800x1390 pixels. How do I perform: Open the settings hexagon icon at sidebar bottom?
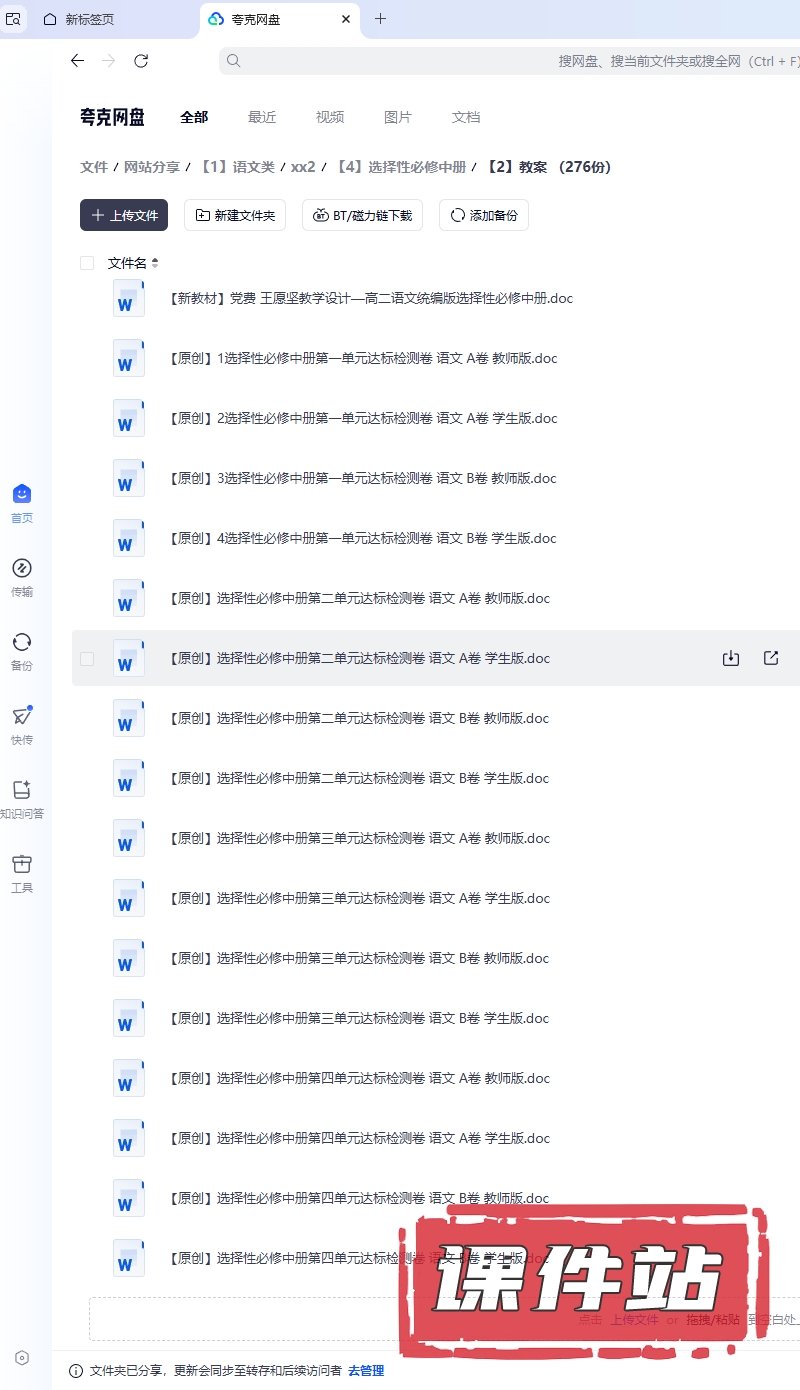click(22, 1357)
